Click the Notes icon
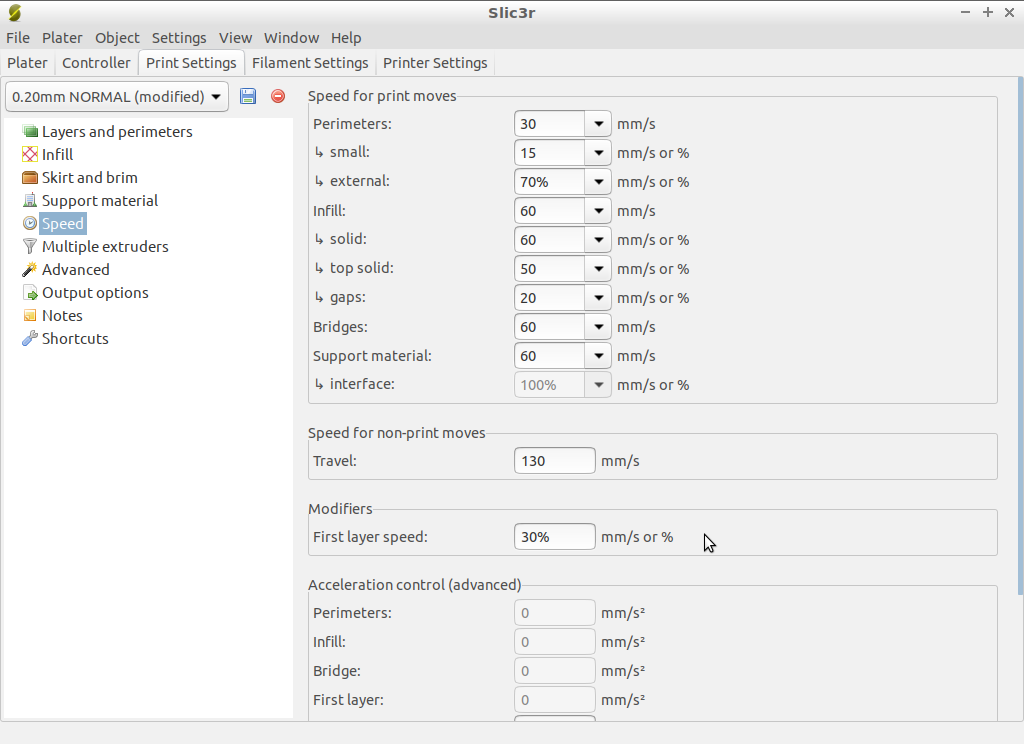 [x=30, y=315]
